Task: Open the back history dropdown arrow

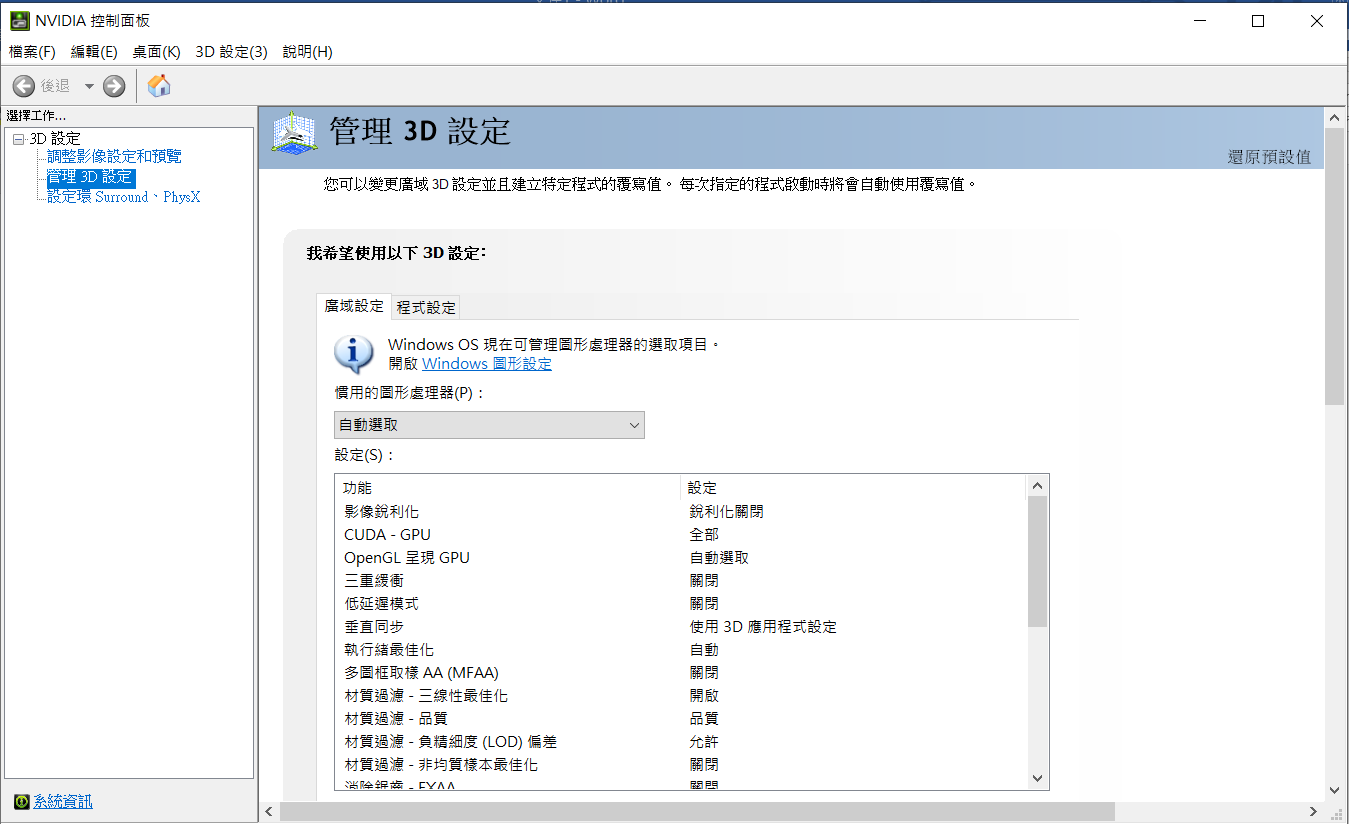Action: point(89,87)
